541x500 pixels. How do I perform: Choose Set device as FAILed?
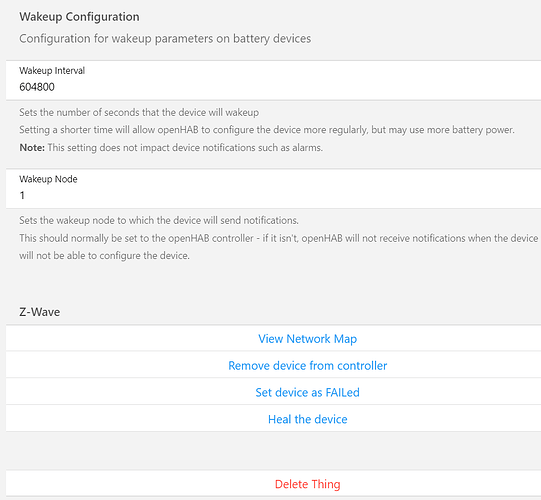[307, 392]
